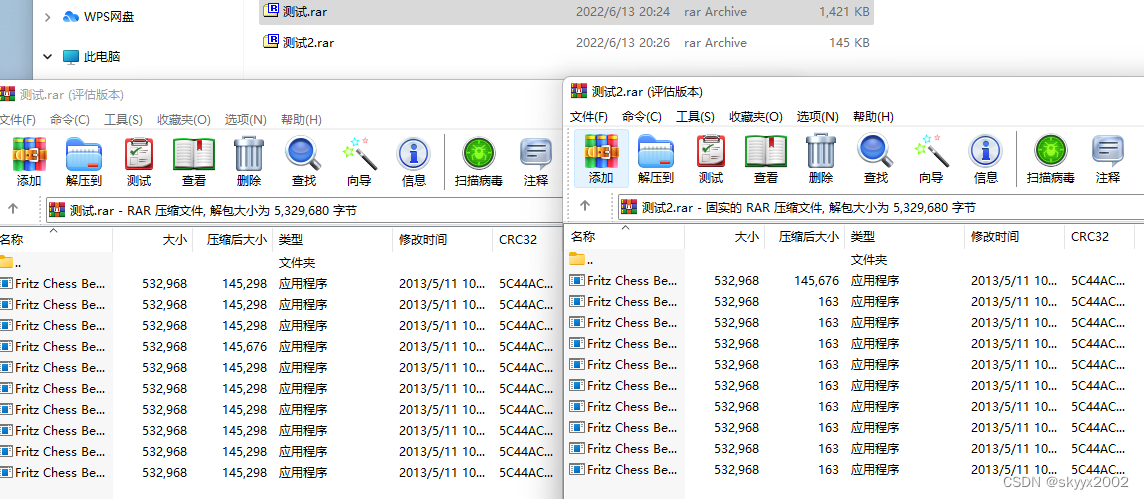Viewport: 1144px width, 499px height.
Task: Sort by 压缩后大小 column in 测试.rar window
Action: [x=233, y=239]
